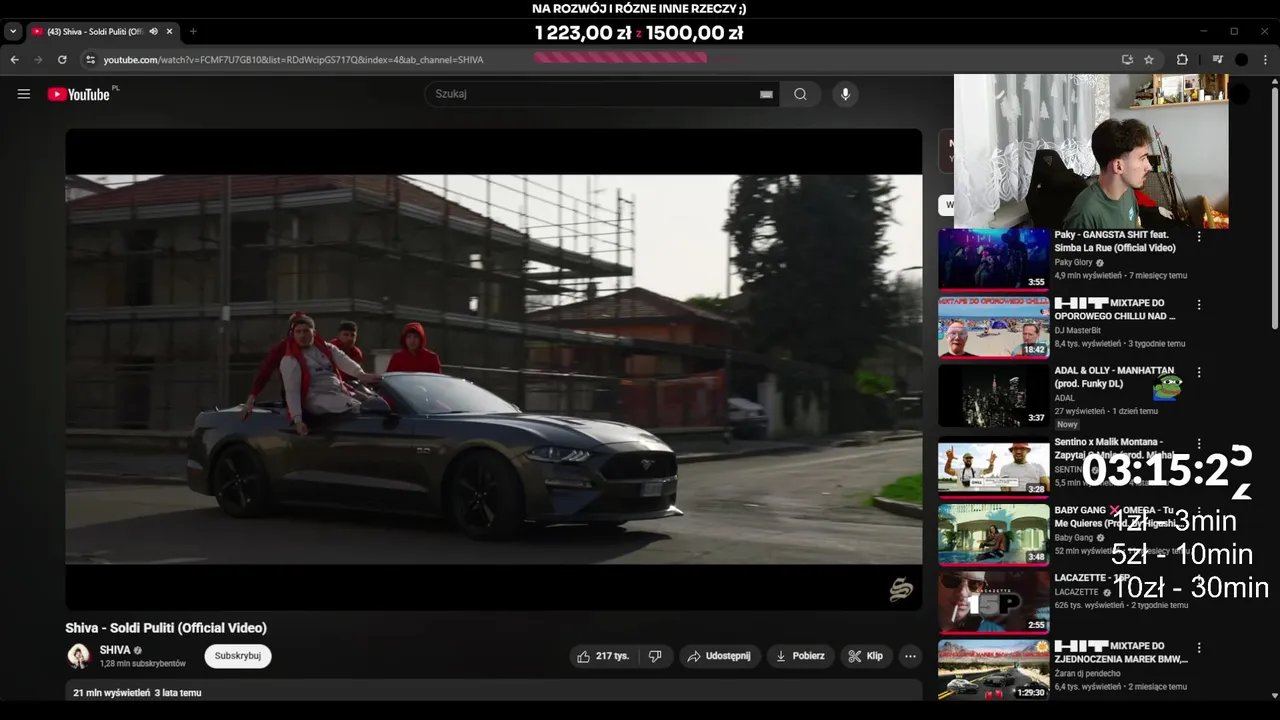Install app icon in the address bar
Viewport: 1280px width, 720px height.
pos(1127,60)
